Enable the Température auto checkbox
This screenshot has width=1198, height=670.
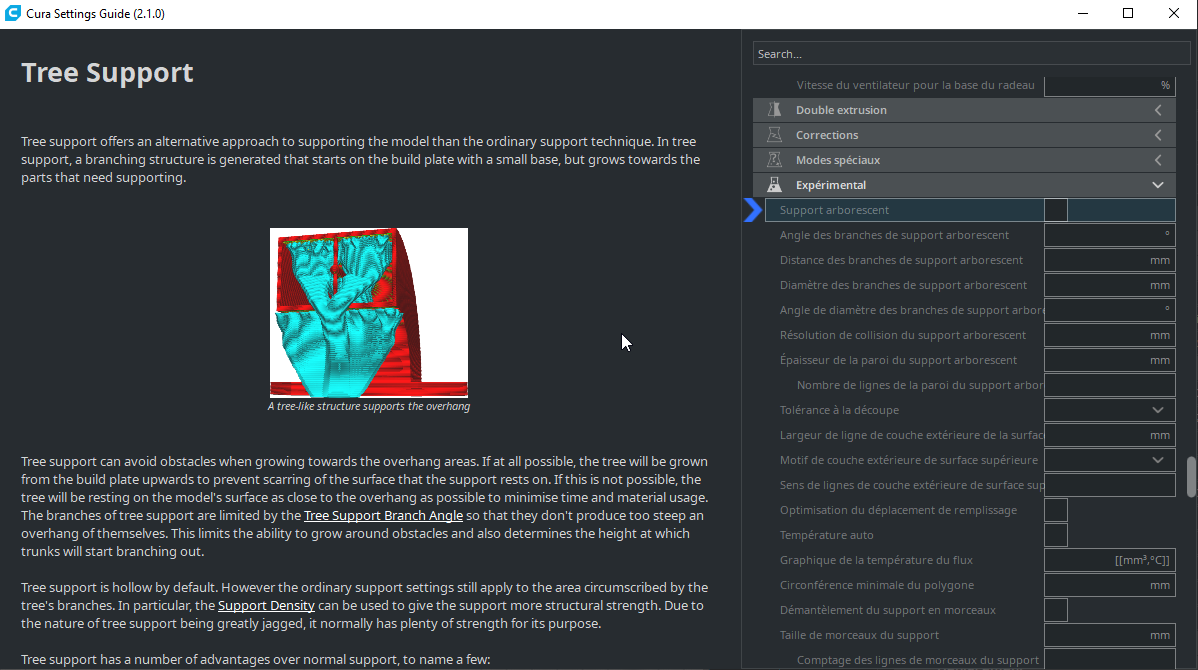pos(1055,535)
